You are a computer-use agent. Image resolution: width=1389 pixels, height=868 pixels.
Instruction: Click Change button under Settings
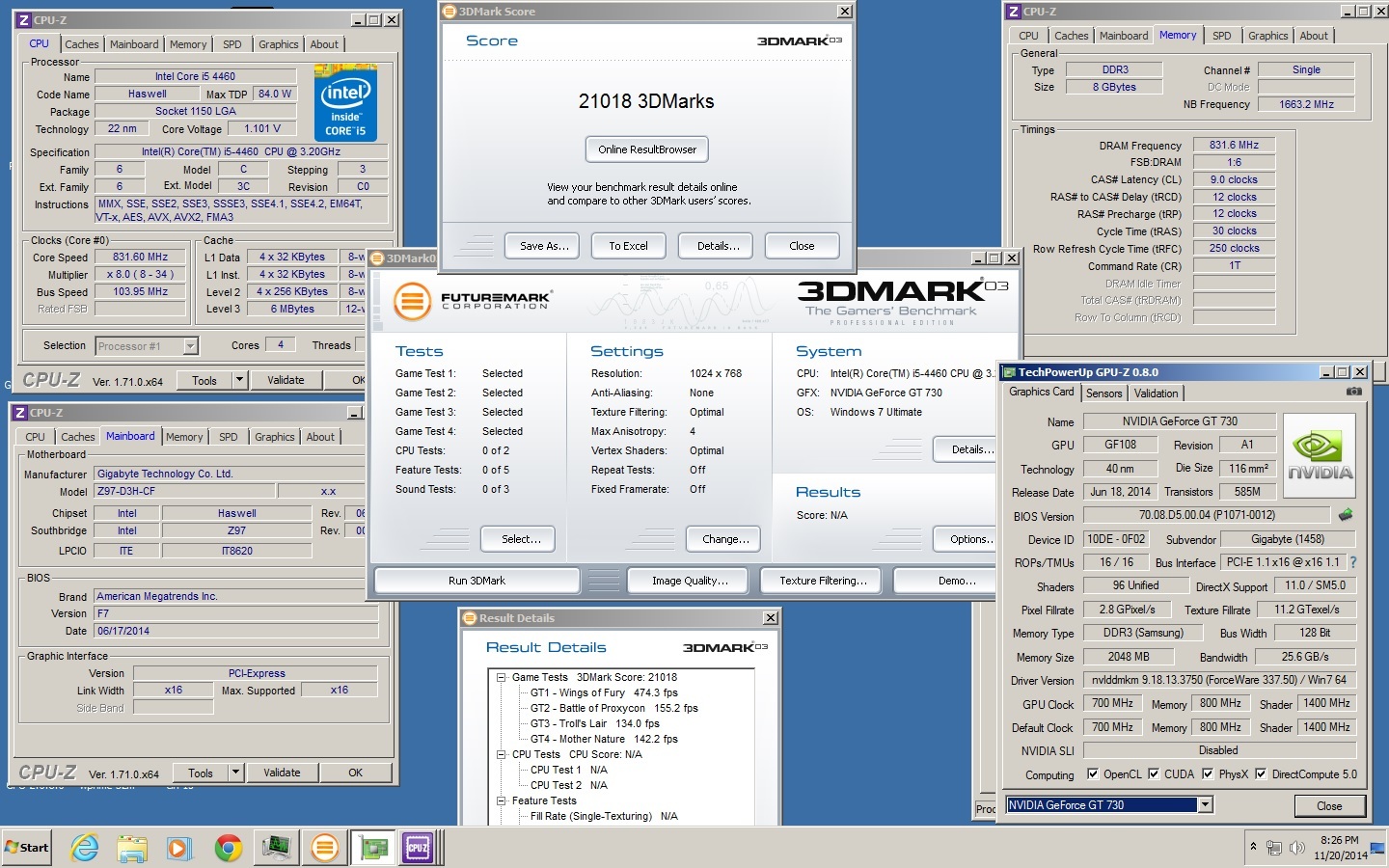point(725,539)
